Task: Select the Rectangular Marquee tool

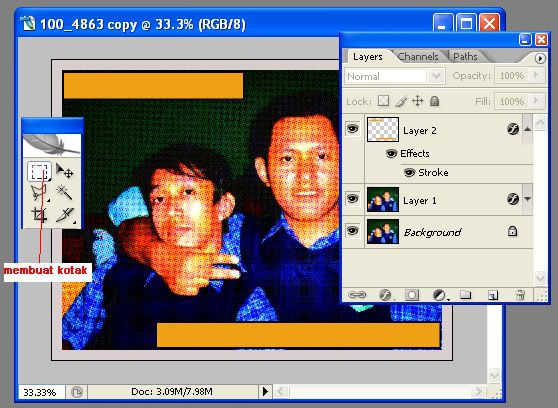Action: [39, 172]
